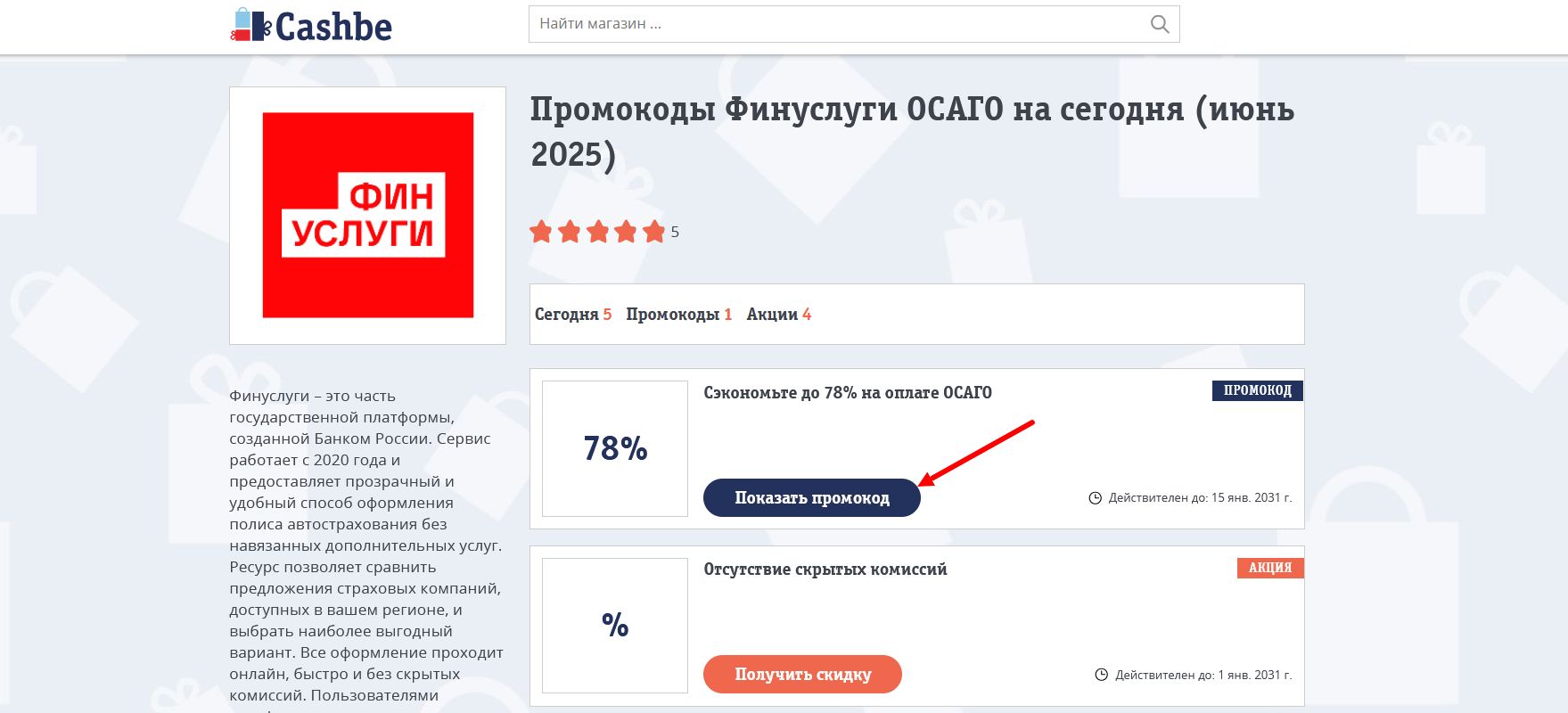Click the АКЦИЯ badge label

pyautogui.click(x=1270, y=568)
